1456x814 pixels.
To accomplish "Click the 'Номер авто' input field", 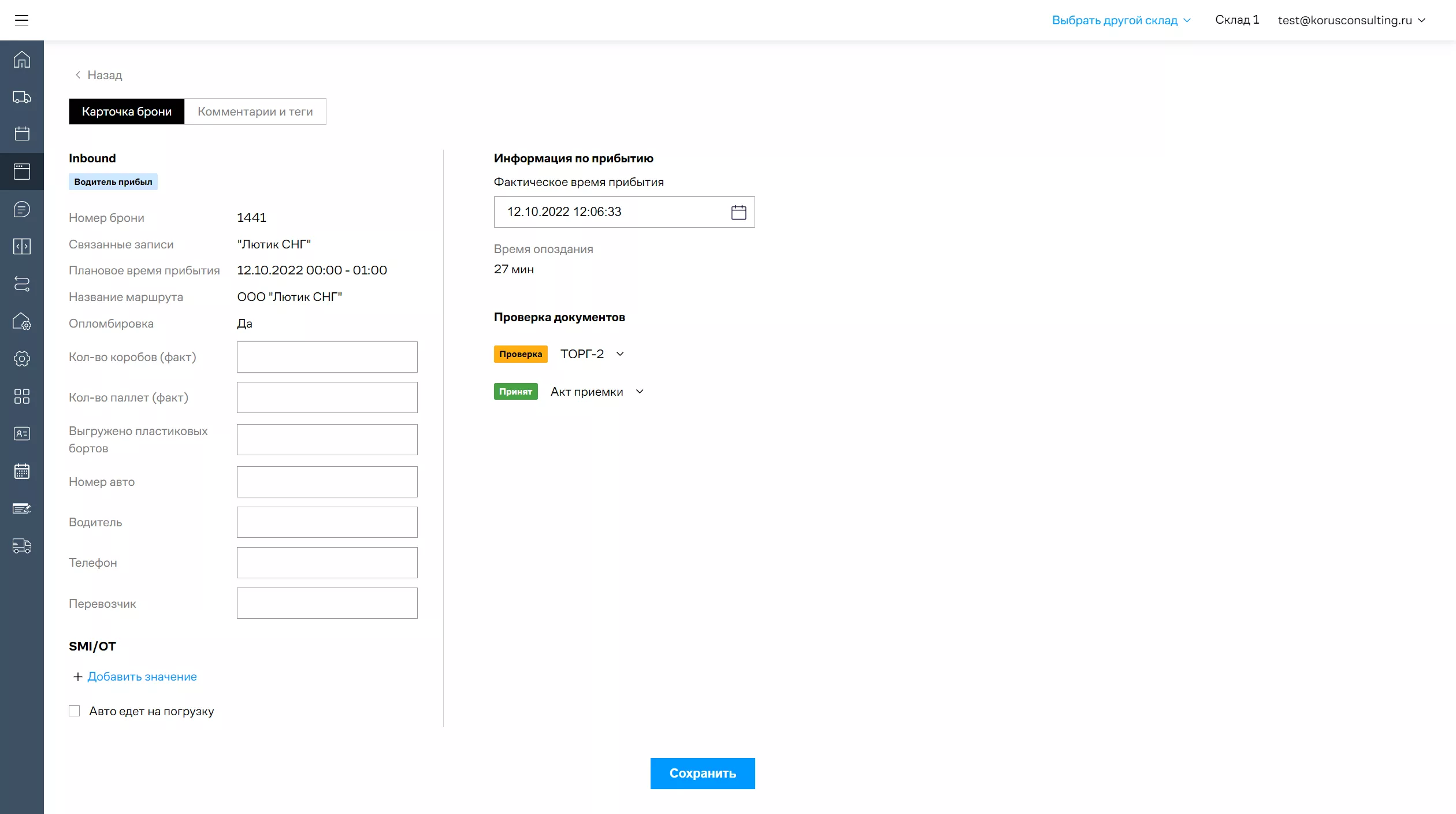I will point(327,482).
